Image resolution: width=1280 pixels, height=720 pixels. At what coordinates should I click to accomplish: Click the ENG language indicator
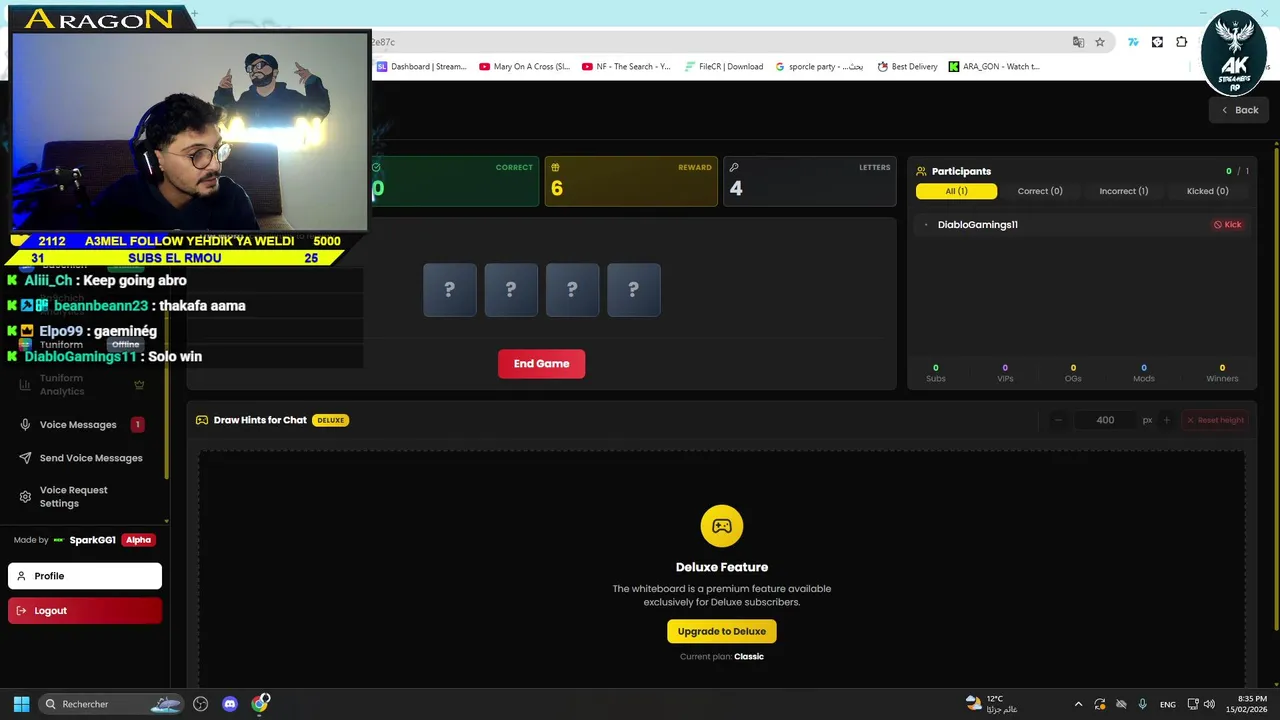[x=1167, y=704]
